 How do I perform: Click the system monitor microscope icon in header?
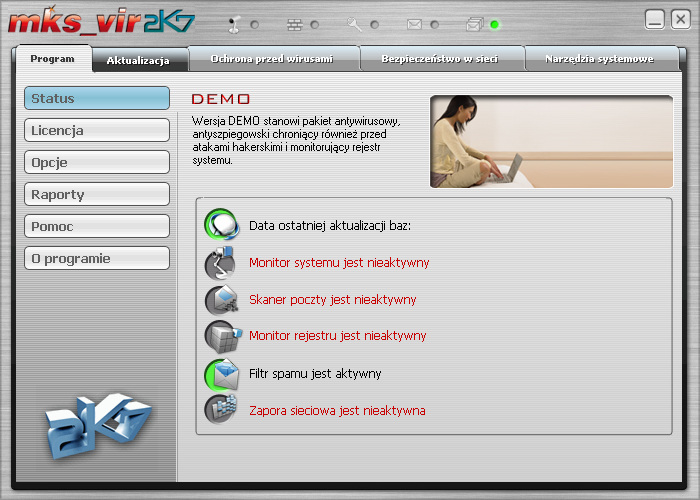(234, 25)
